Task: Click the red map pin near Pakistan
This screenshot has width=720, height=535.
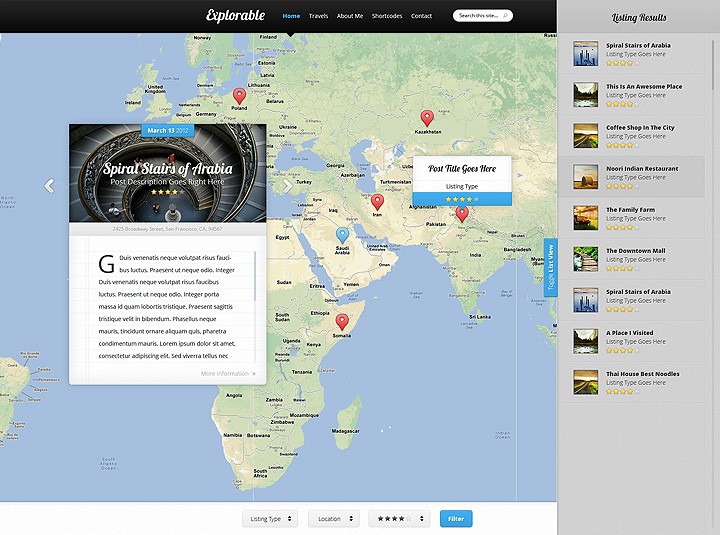Action: (462, 214)
